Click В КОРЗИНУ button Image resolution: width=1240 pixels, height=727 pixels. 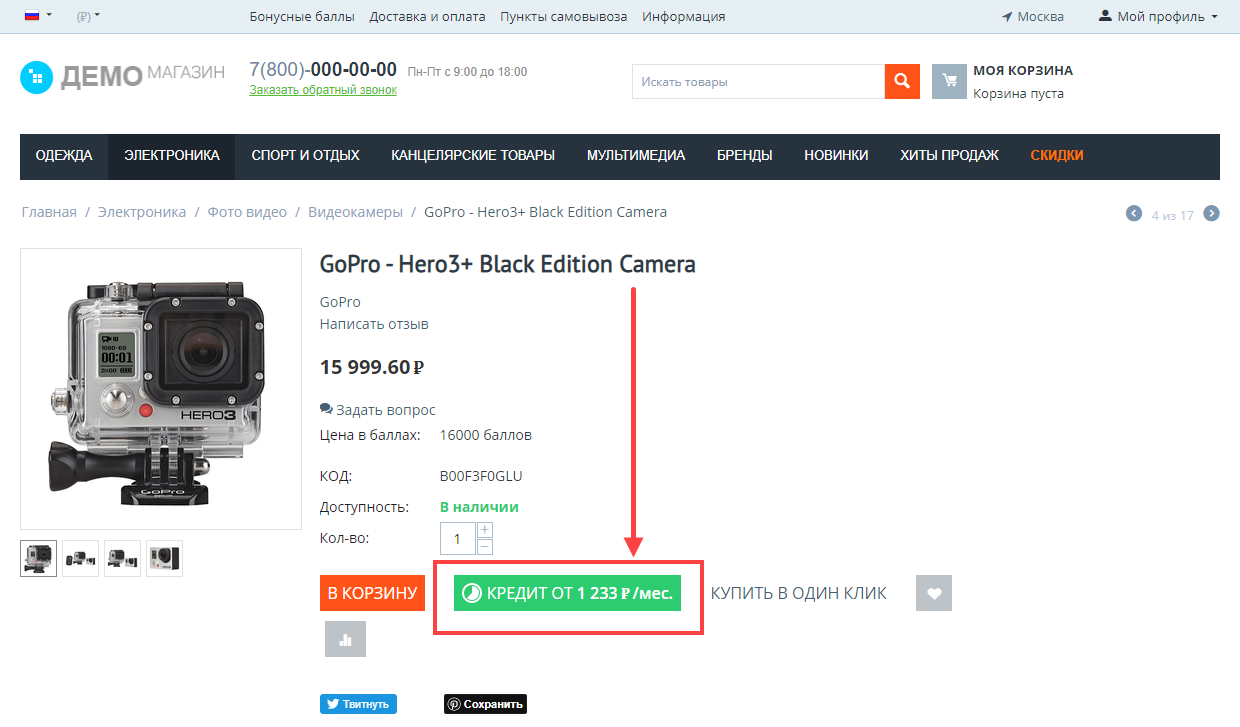[x=372, y=593]
